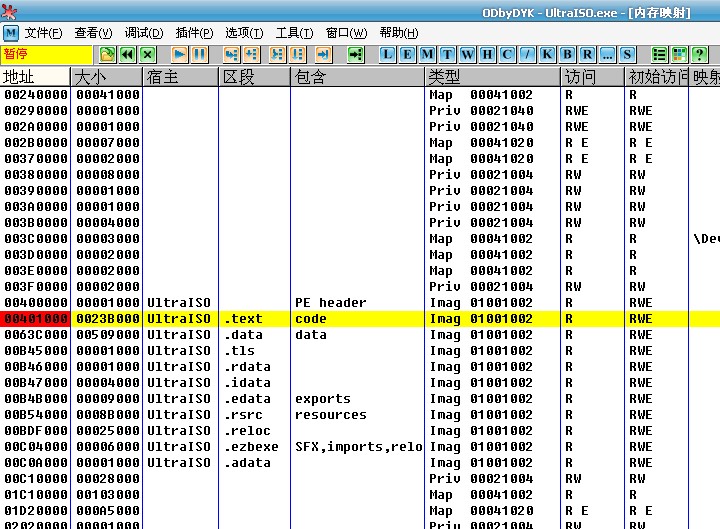
Task: Click the step into toolbar icon
Action: 231,55
